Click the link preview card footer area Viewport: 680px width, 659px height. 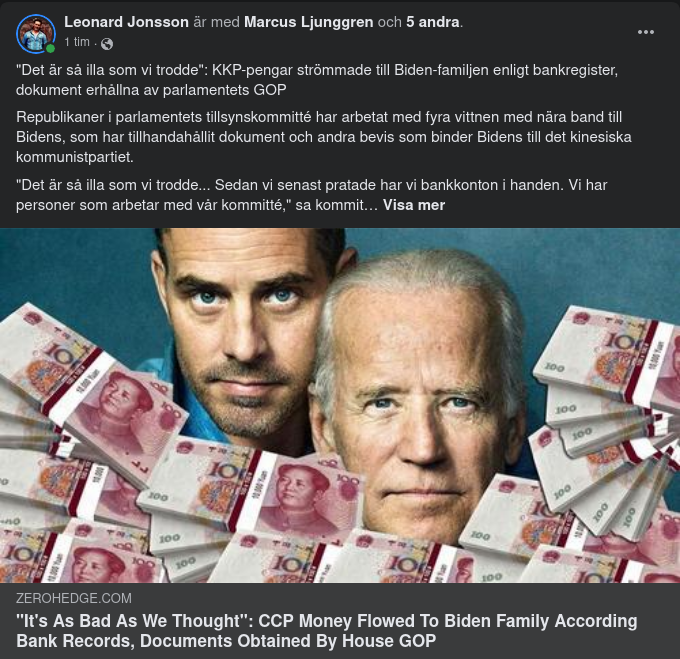pos(340,621)
